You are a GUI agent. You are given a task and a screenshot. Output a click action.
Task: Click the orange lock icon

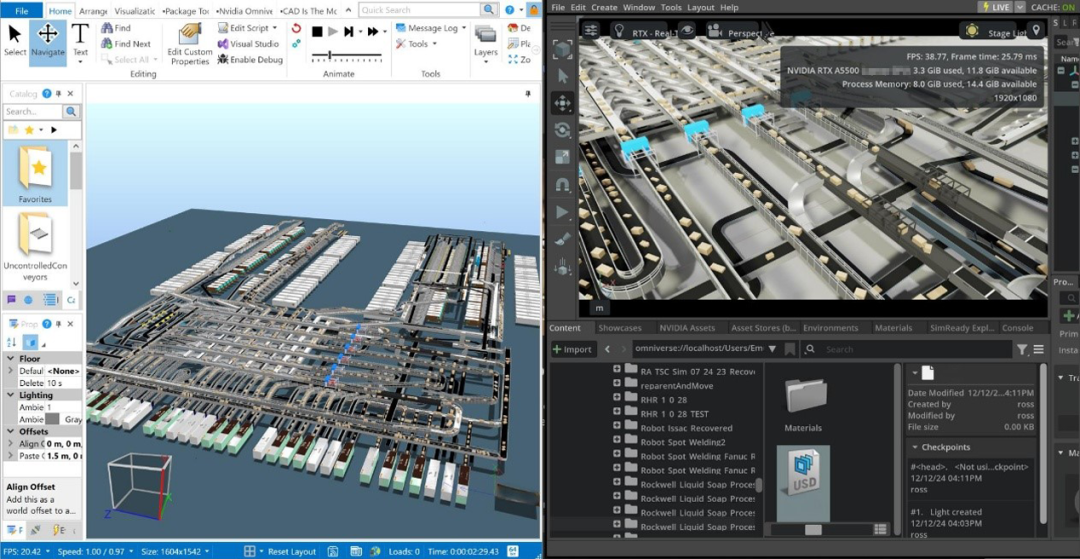(x=533, y=10)
